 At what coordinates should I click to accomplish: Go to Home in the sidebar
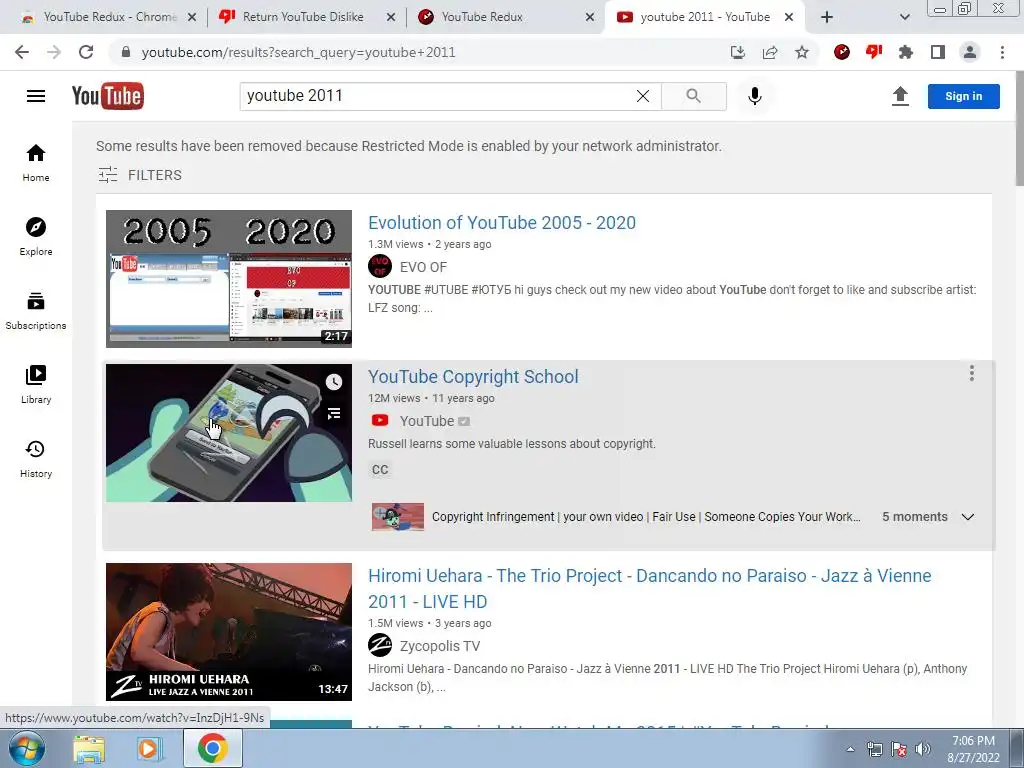click(x=36, y=163)
